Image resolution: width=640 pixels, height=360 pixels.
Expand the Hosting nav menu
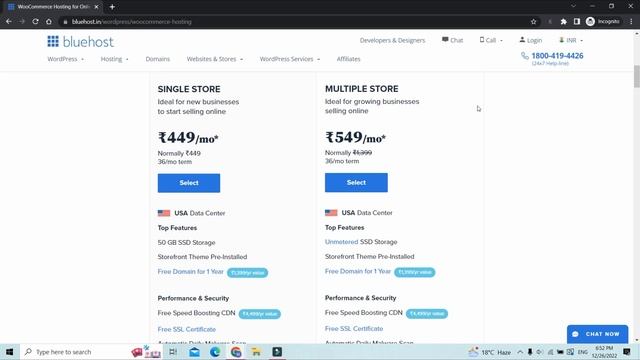(x=115, y=59)
